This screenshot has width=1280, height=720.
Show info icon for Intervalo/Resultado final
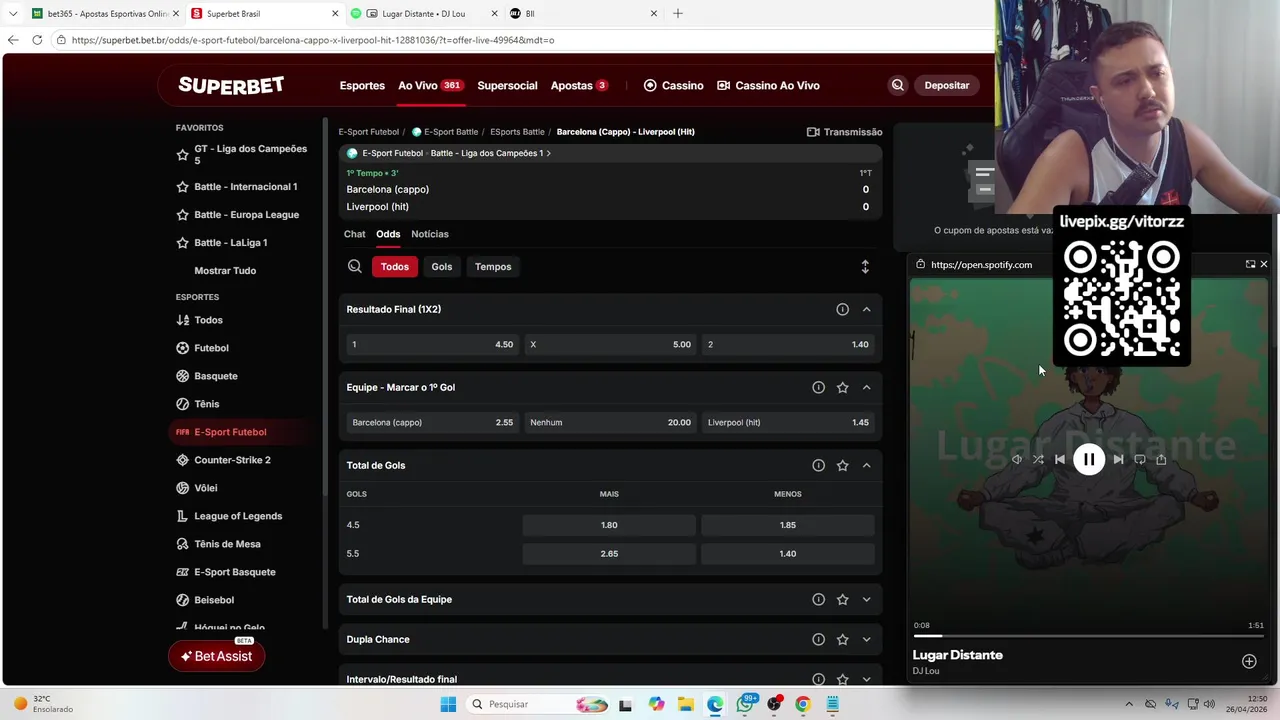pyautogui.click(x=818, y=679)
